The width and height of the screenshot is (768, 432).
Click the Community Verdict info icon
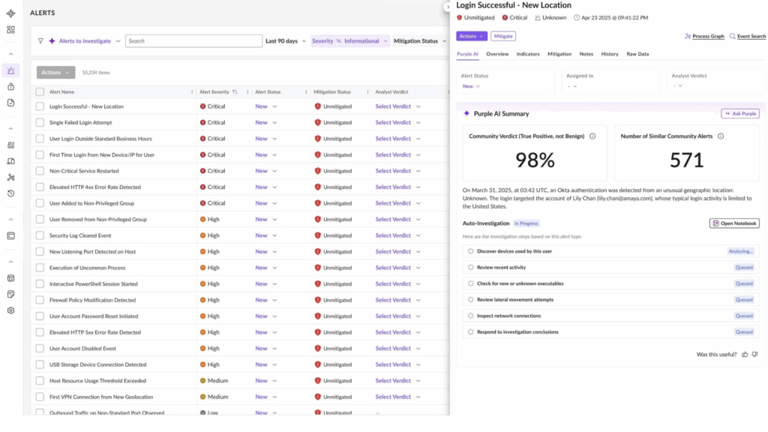tap(592, 136)
